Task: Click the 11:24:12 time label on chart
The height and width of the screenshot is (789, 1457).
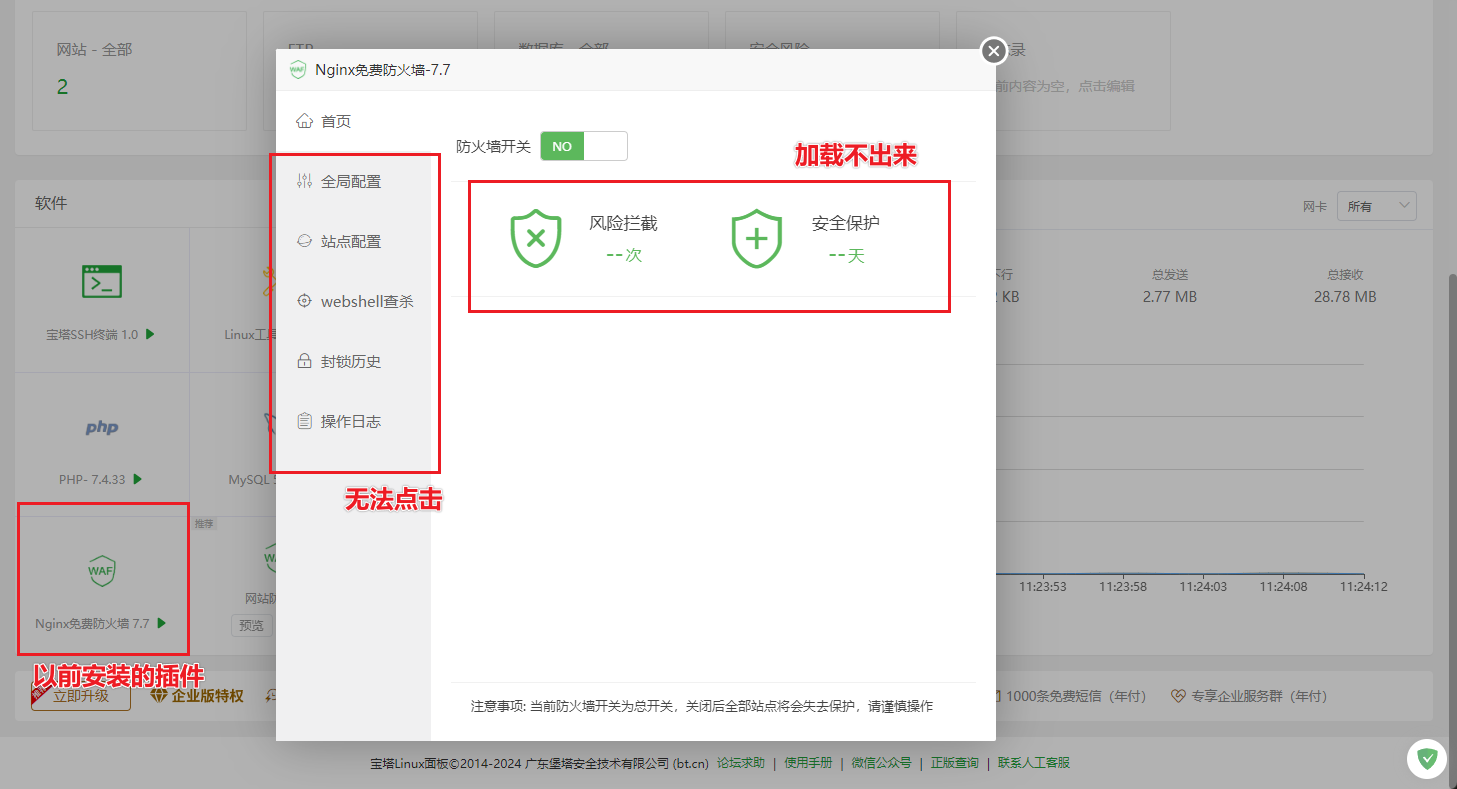Action: 1364,586
